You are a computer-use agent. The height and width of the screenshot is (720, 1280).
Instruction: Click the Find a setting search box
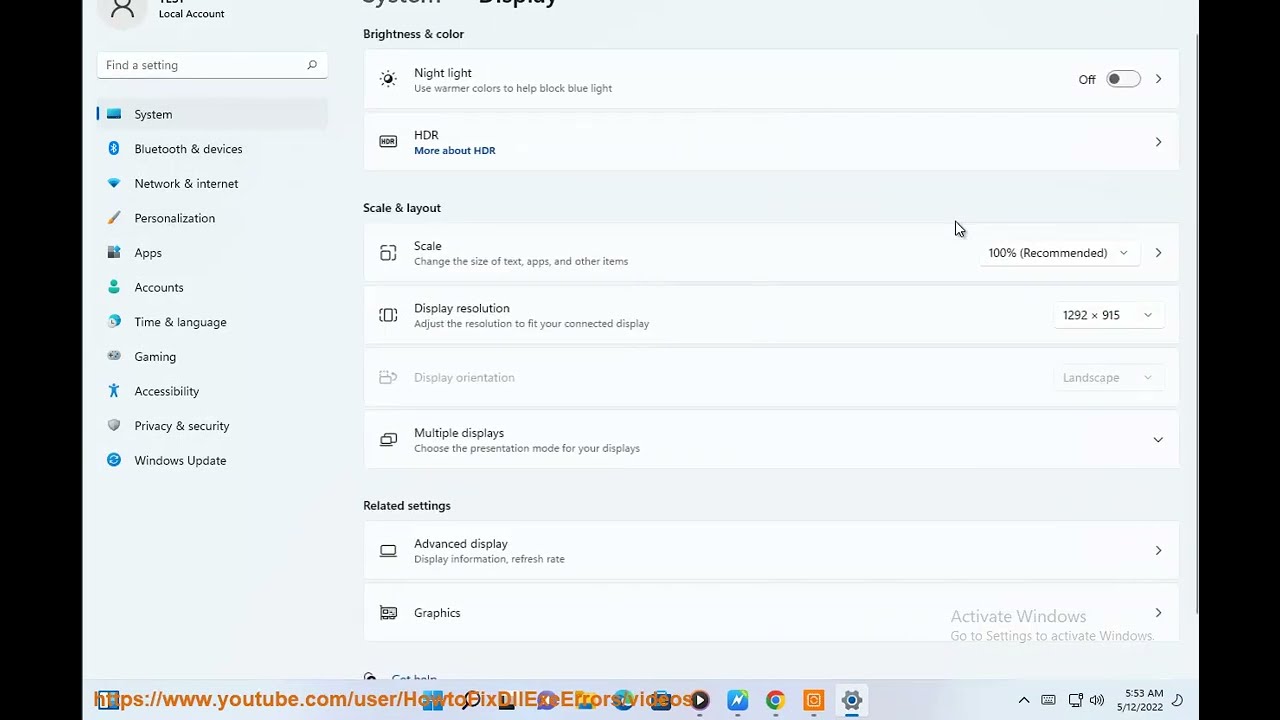(x=212, y=65)
